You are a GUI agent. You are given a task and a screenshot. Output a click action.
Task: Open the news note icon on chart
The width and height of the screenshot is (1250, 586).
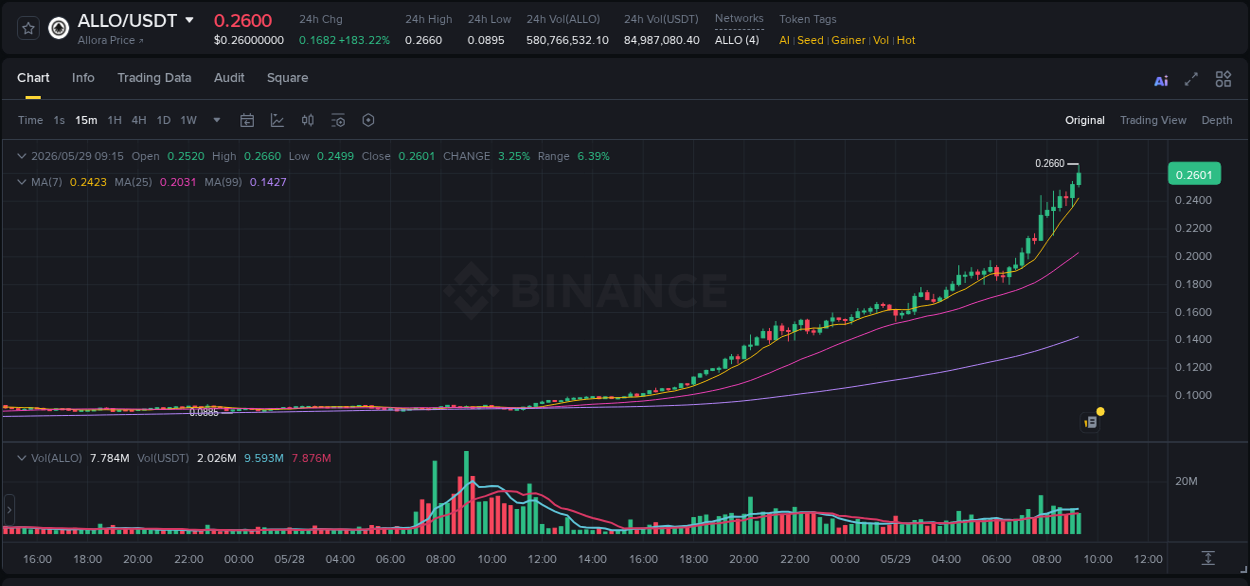1091,422
